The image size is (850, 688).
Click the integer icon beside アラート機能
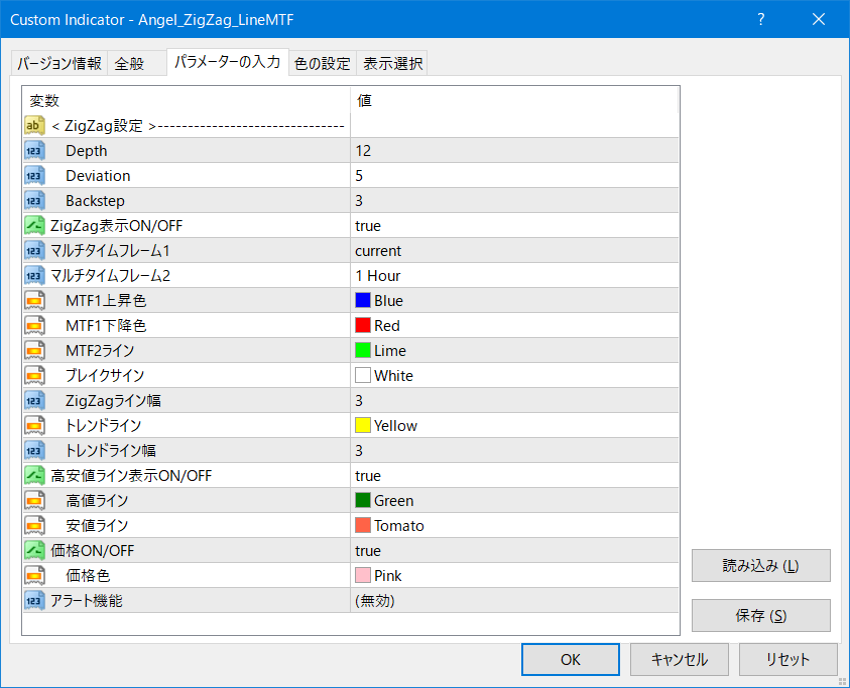point(34,600)
